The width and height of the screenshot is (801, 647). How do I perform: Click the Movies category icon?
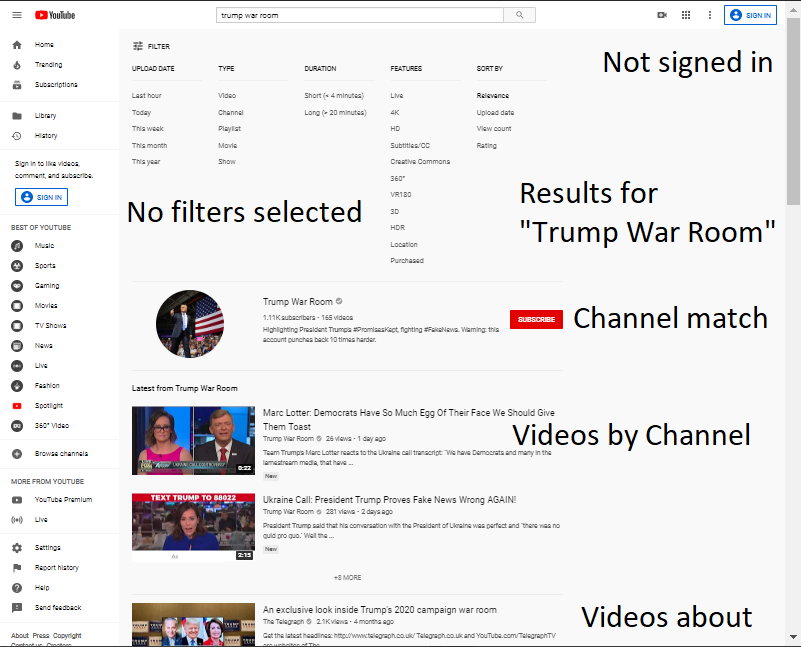pos(17,306)
